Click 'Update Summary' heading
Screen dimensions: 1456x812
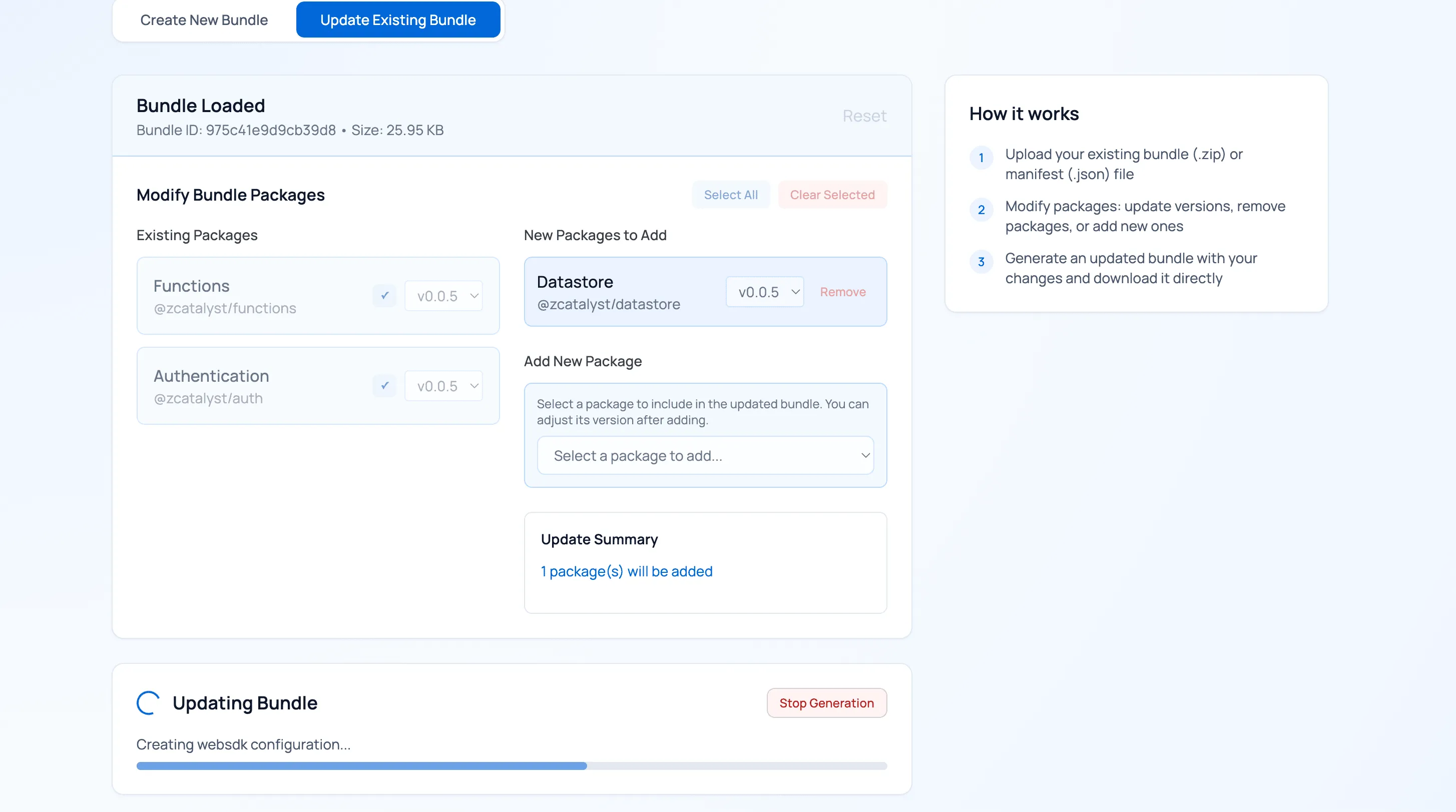click(599, 539)
